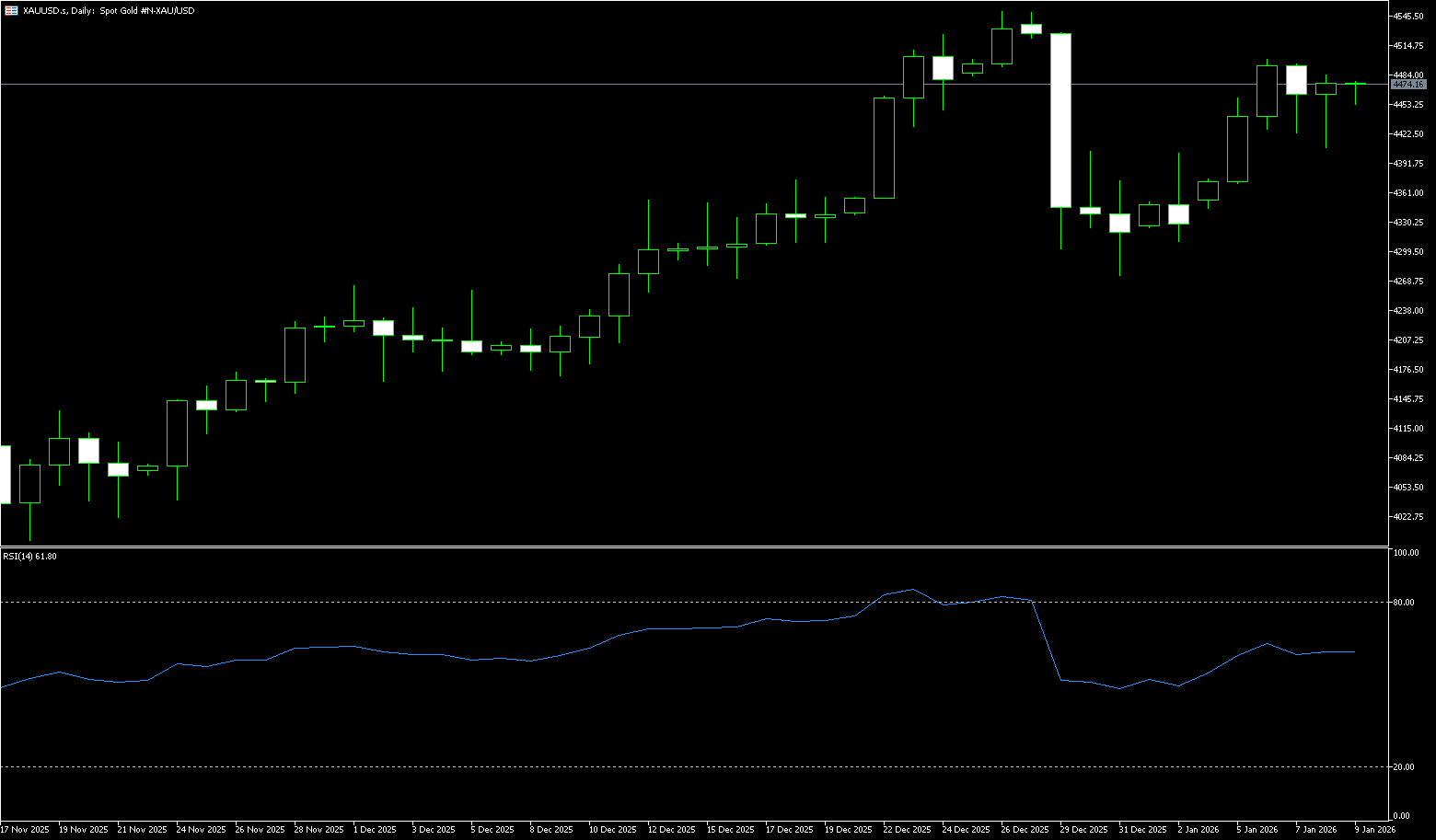
Task: Click the RSI 100.00 scale label
Action: click(1407, 553)
